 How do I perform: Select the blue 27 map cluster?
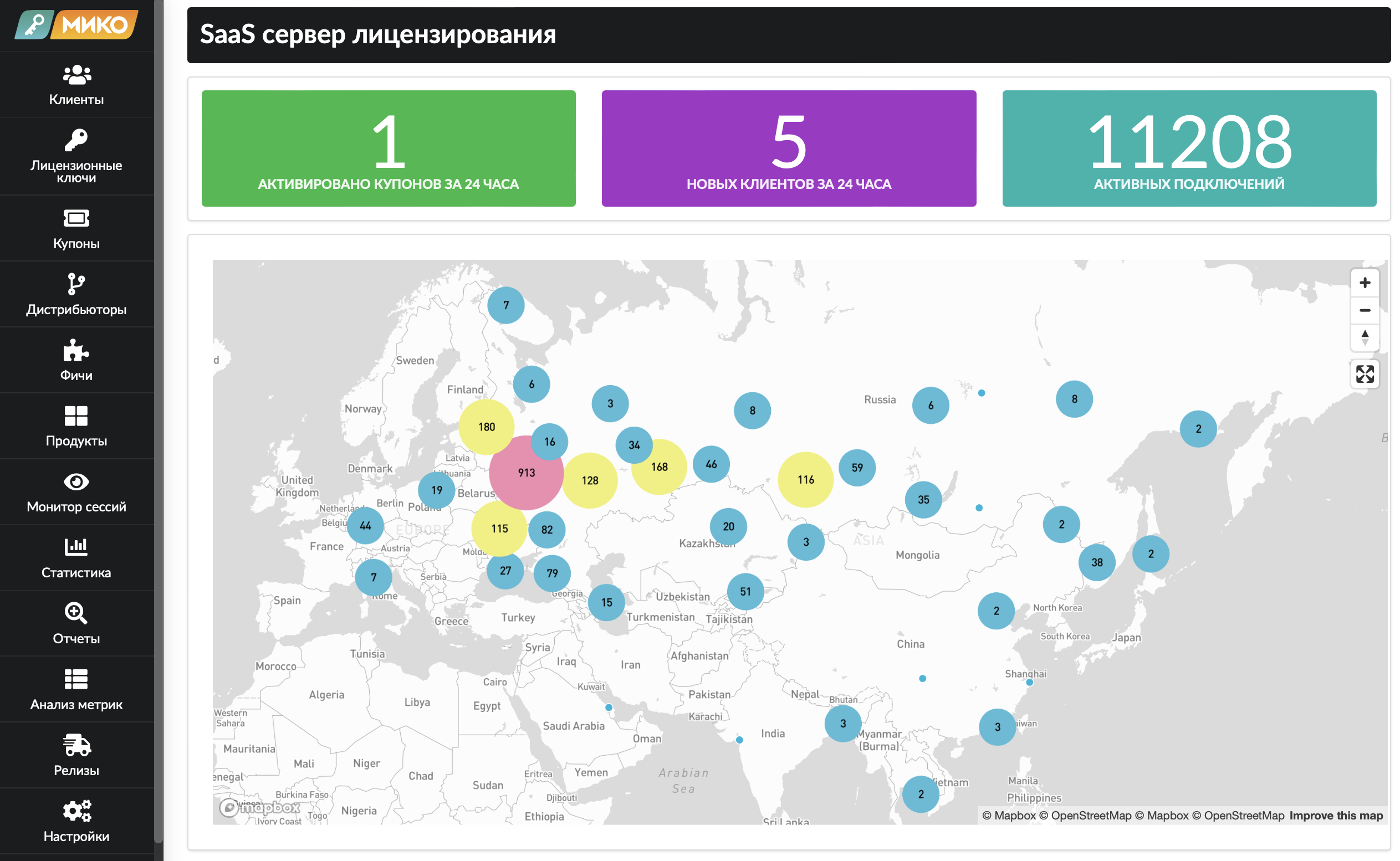[x=505, y=571]
